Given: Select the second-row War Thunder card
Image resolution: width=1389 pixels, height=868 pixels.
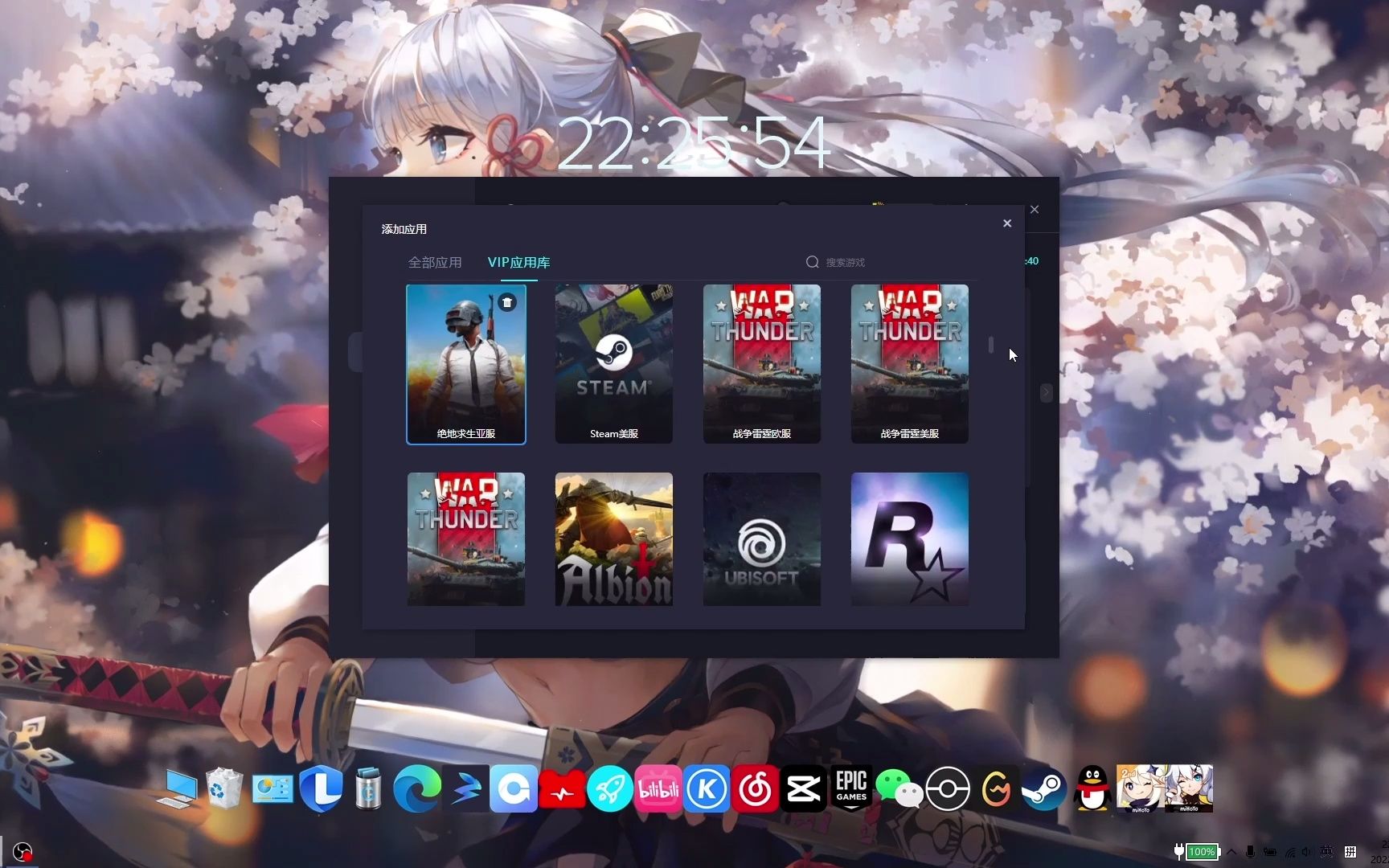Looking at the screenshot, I should 466,538.
